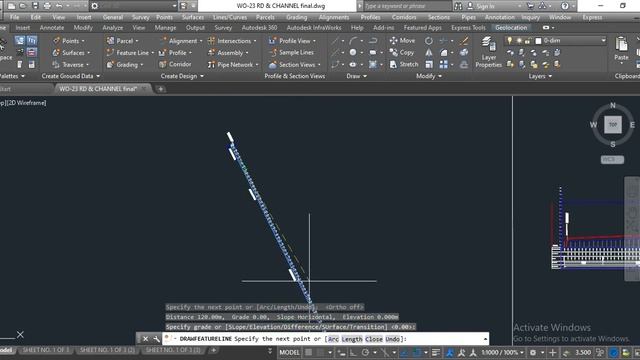Select the Traverse tool
This screenshot has height=360, width=640.
(70, 64)
